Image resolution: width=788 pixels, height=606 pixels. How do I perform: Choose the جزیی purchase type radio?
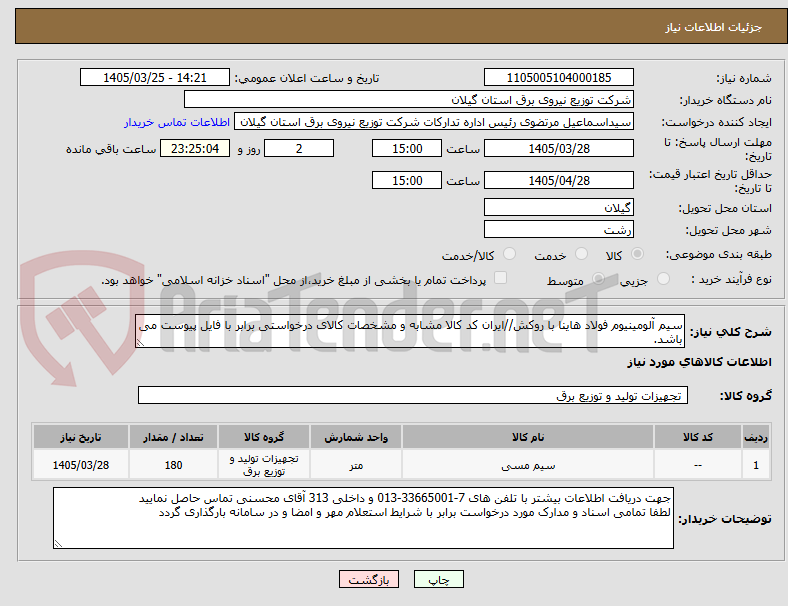(663, 279)
